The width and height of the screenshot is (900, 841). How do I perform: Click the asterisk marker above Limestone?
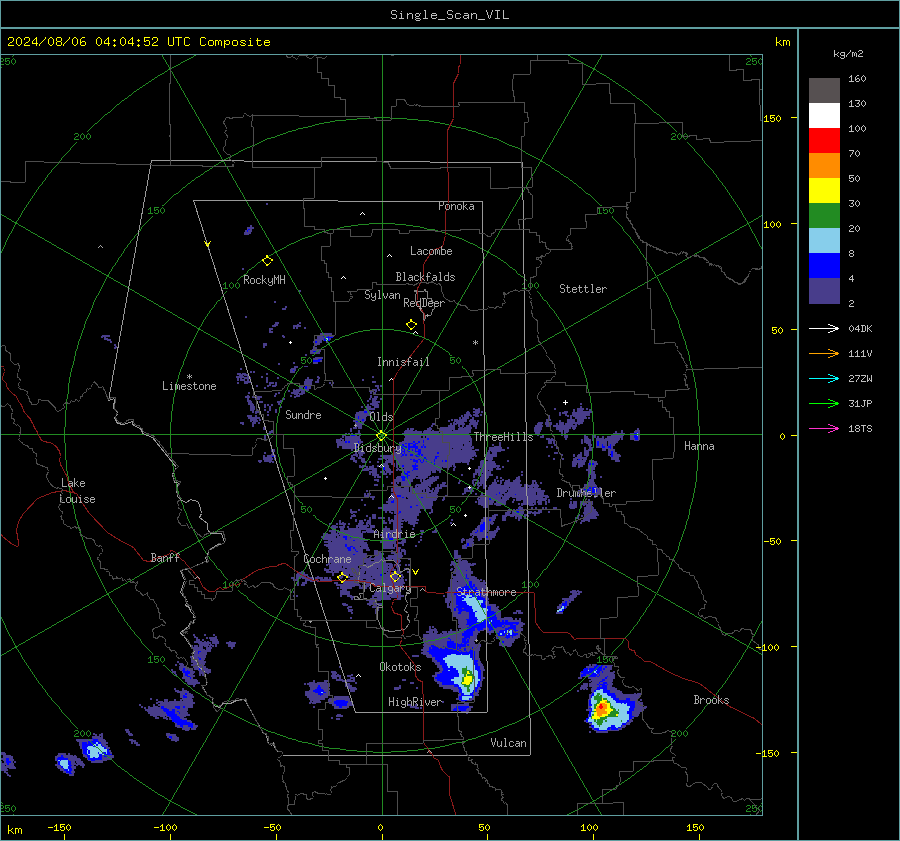(189, 377)
